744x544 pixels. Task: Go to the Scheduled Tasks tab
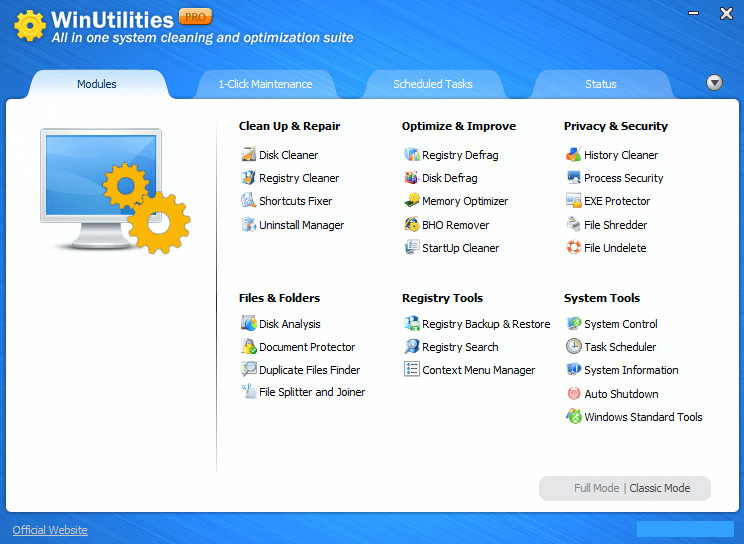(433, 84)
